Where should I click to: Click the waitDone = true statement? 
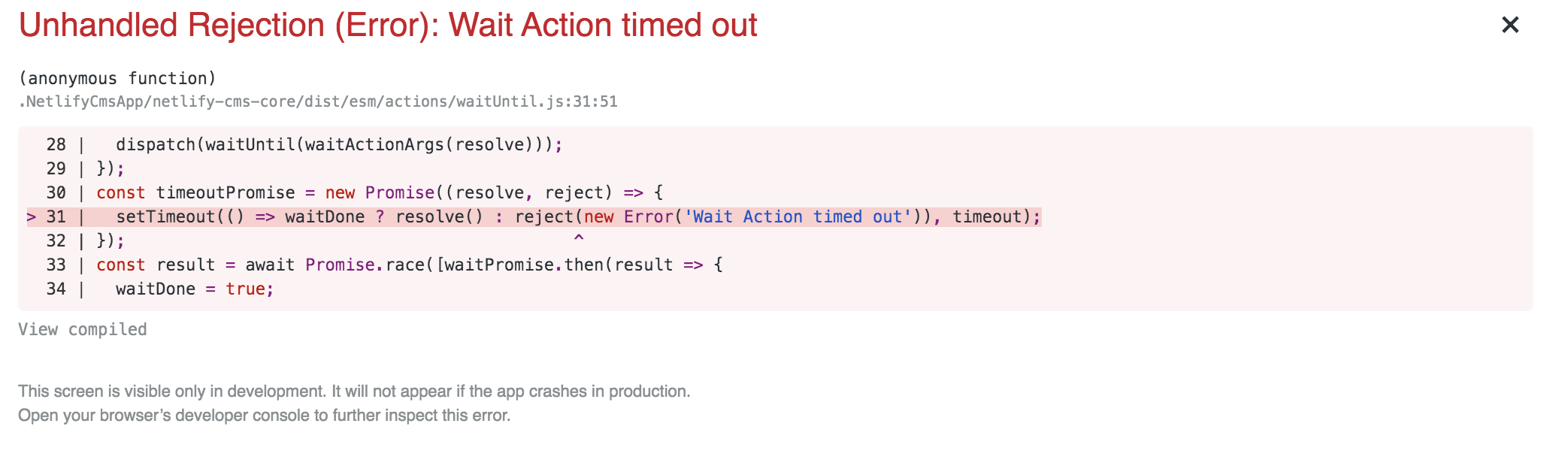(194, 289)
